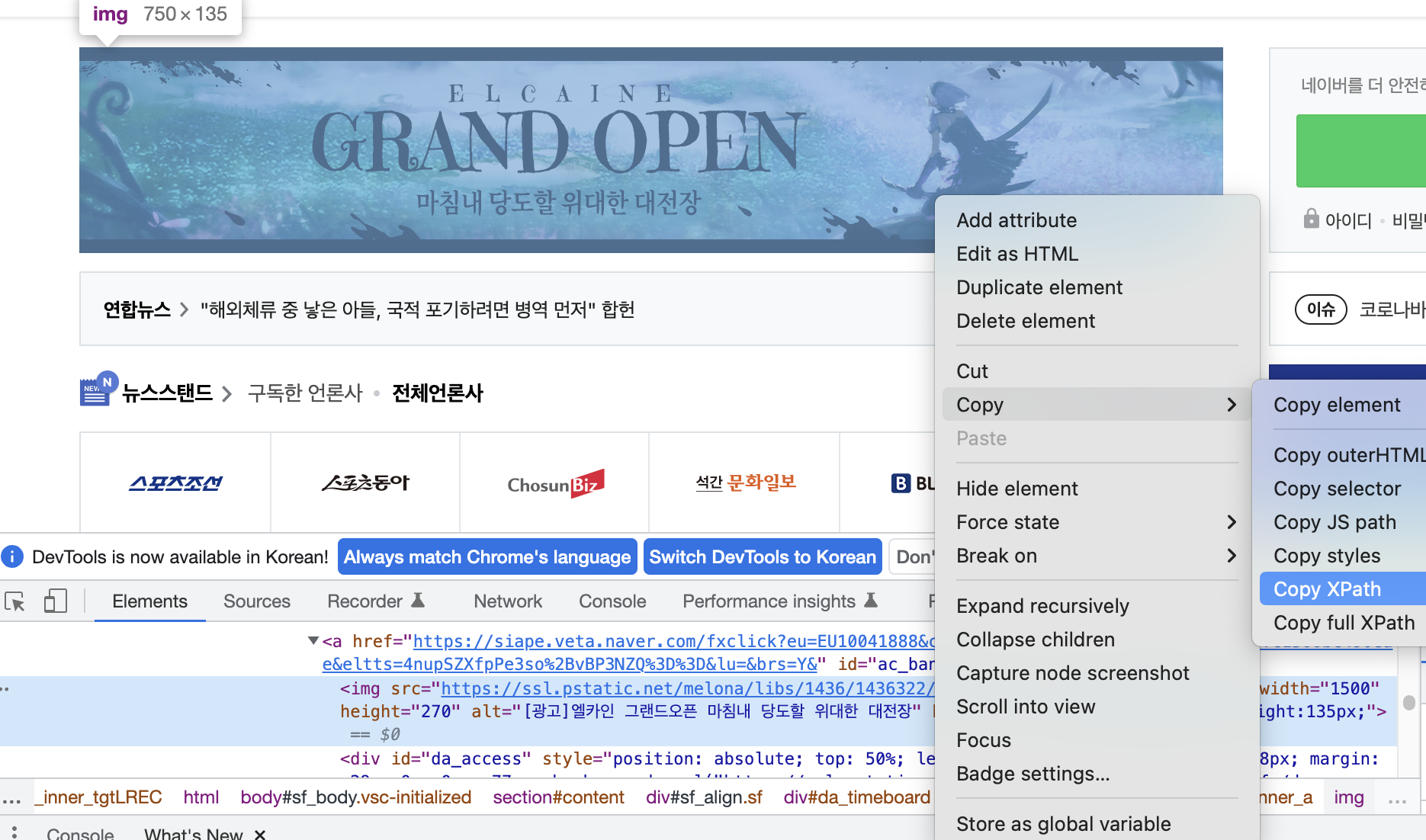Viewport: 1426px width, 840px height.
Task: Click the ssl.pstatic.net image src link
Action: 687,688
